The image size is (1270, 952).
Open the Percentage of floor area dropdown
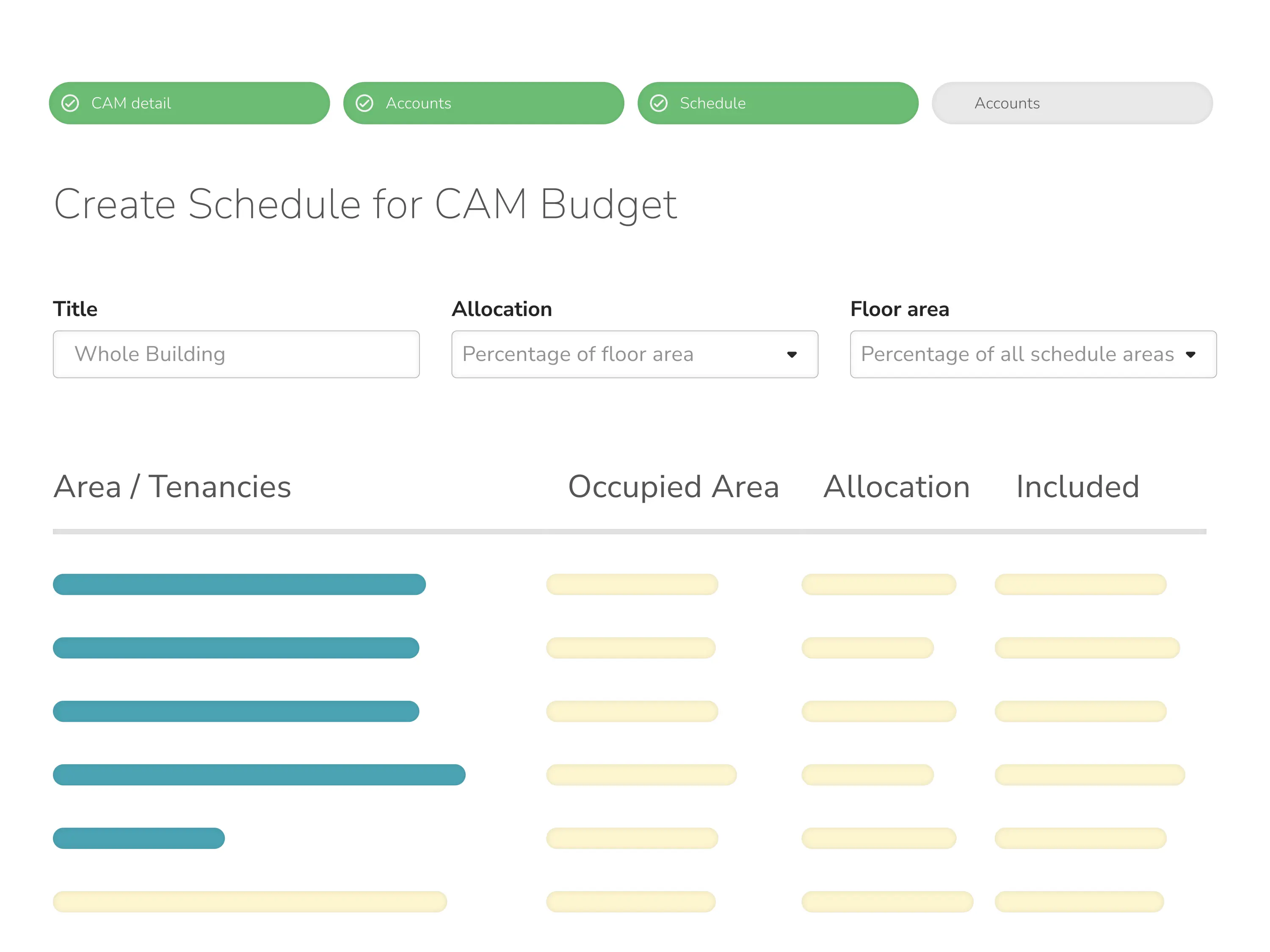coord(635,354)
